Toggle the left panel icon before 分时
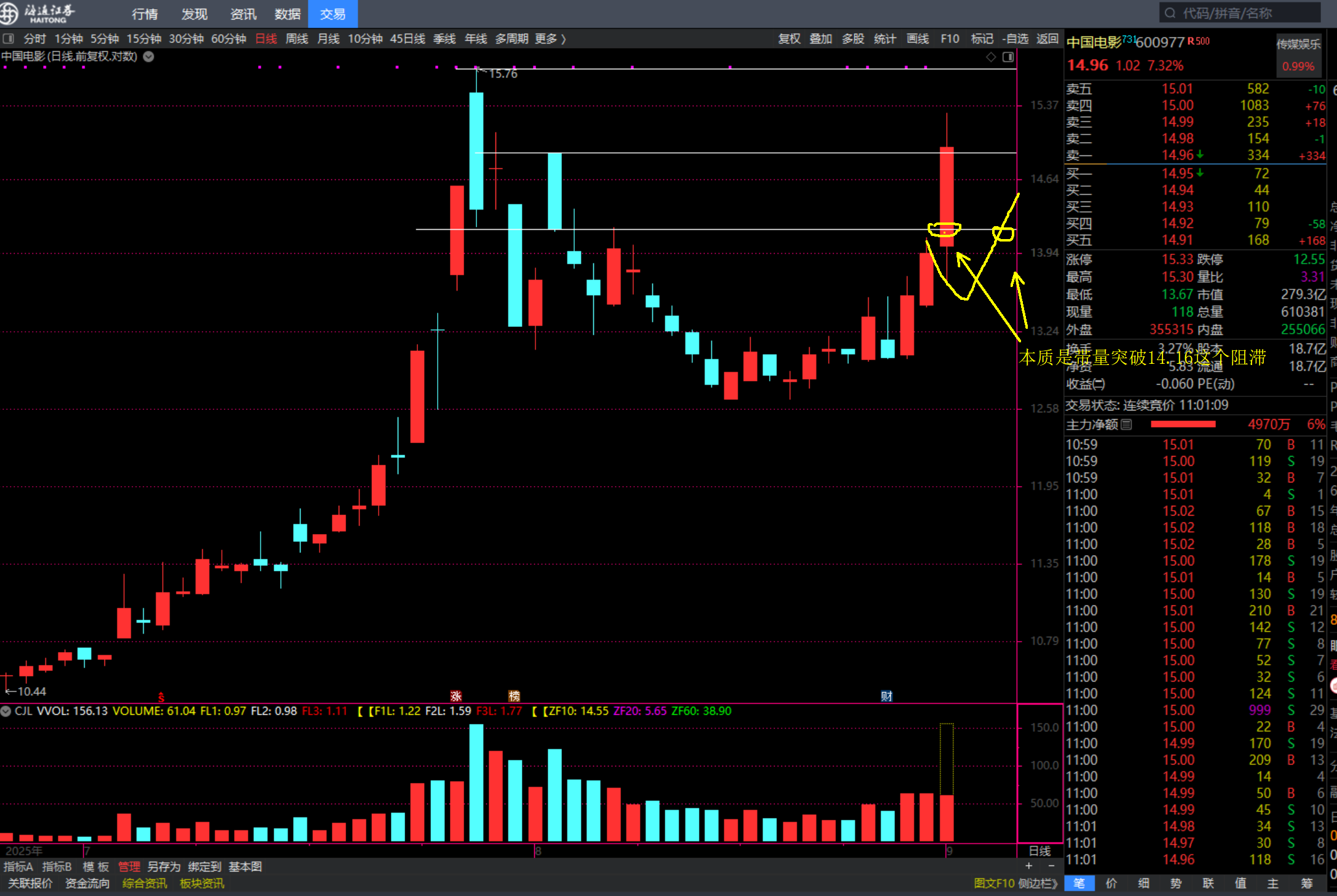The image size is (1337, 896). click(9, 39)
